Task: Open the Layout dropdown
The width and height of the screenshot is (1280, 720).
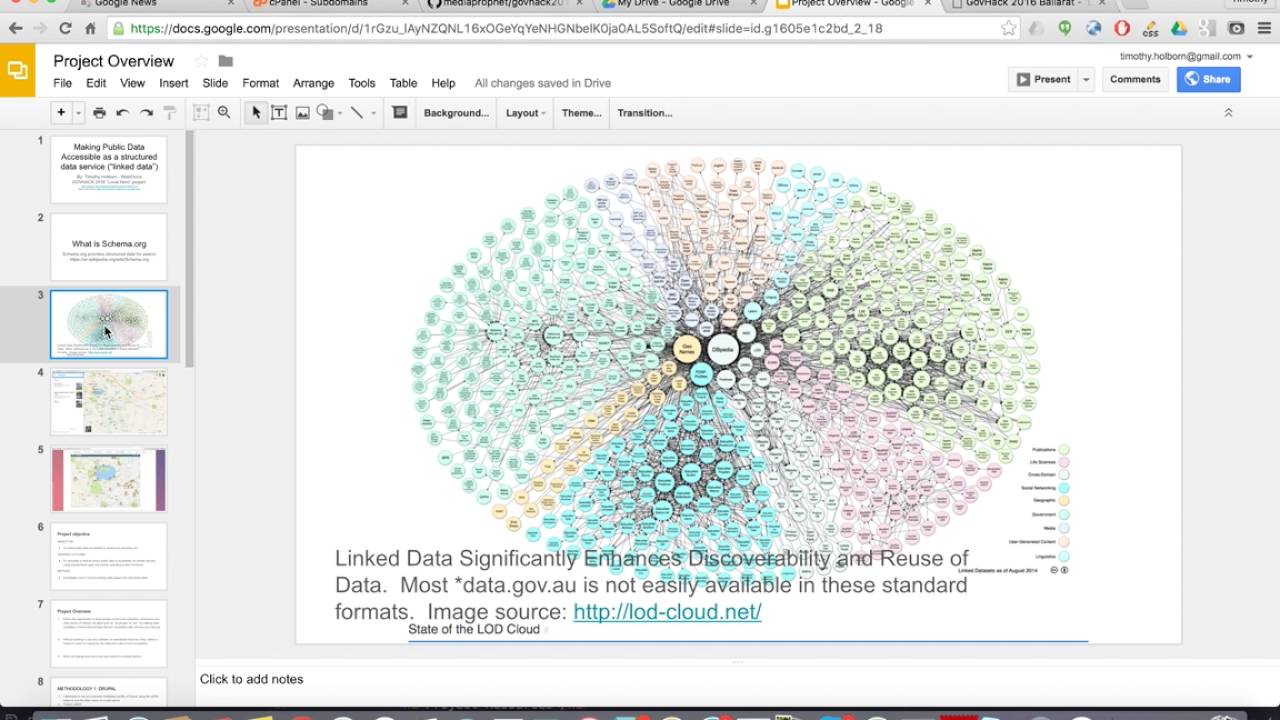Action: [525, 113]
